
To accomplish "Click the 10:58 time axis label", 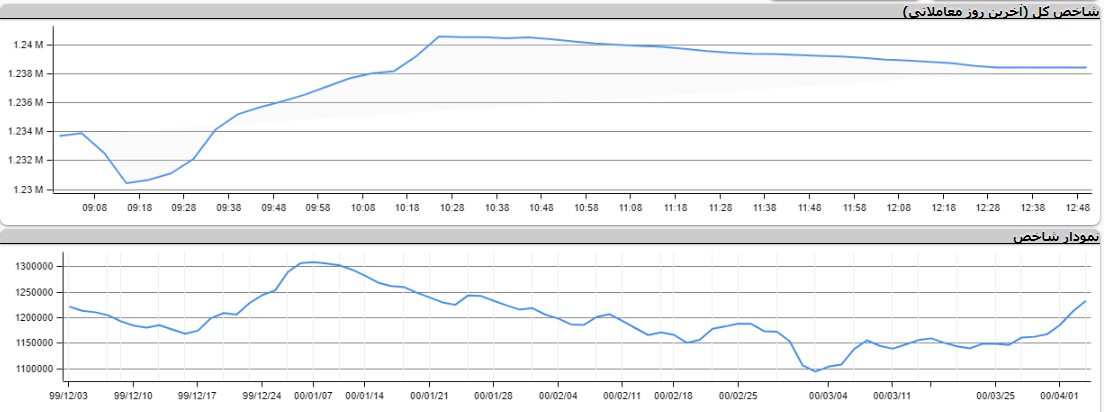I will tap(586, 208).
